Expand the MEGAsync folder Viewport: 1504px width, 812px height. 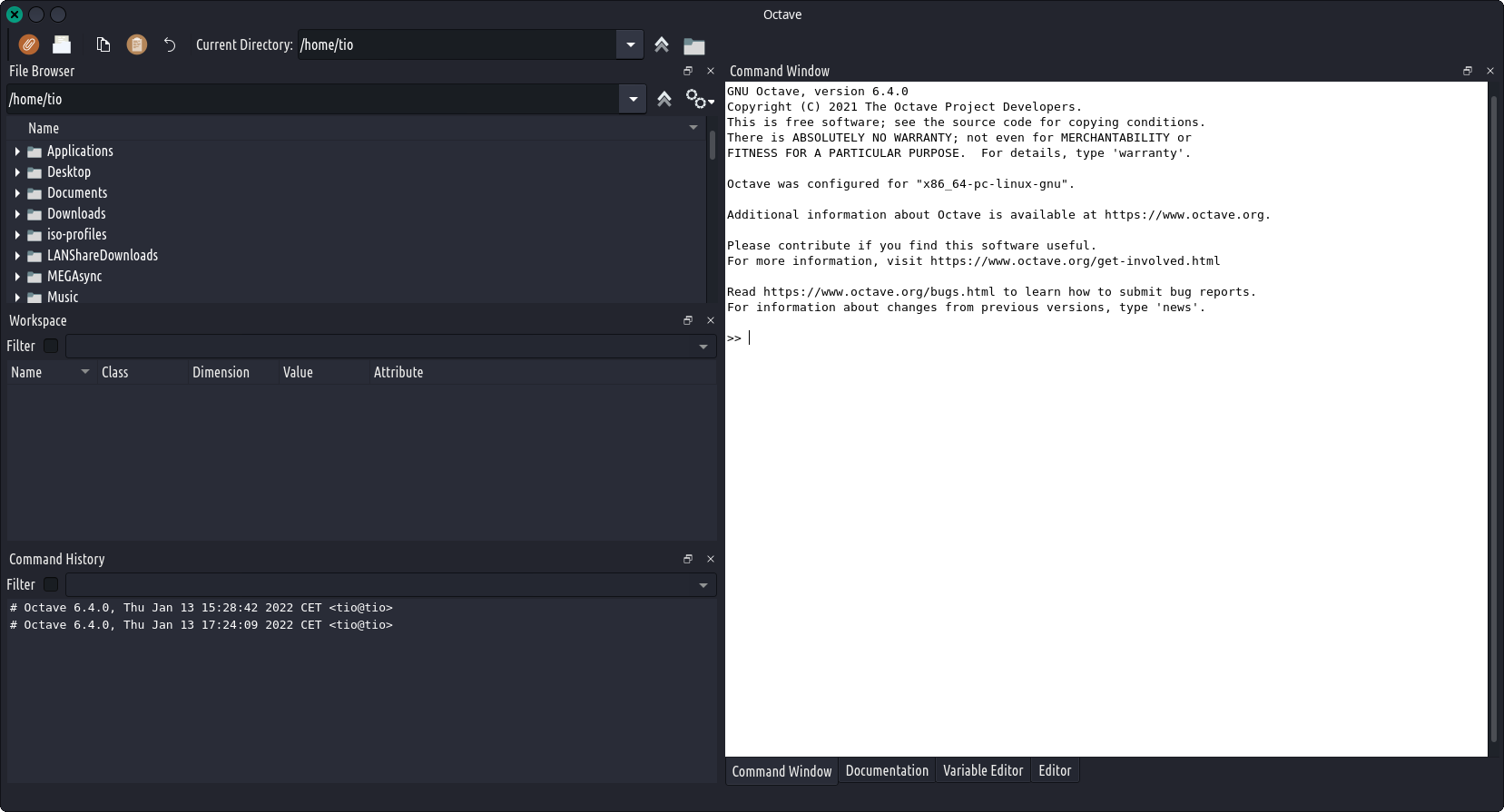click(x=17, y=277)
